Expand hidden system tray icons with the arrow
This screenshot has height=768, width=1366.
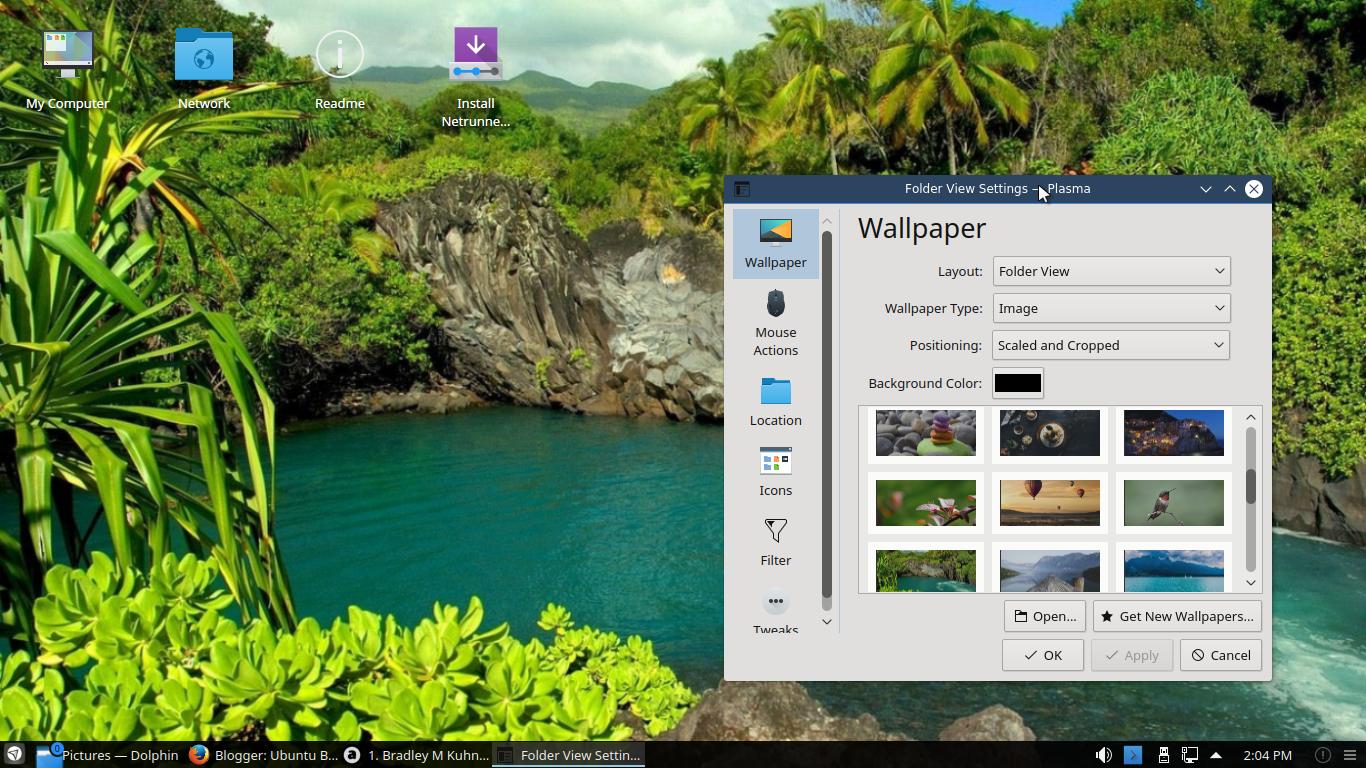click(x=1215, y=755)
